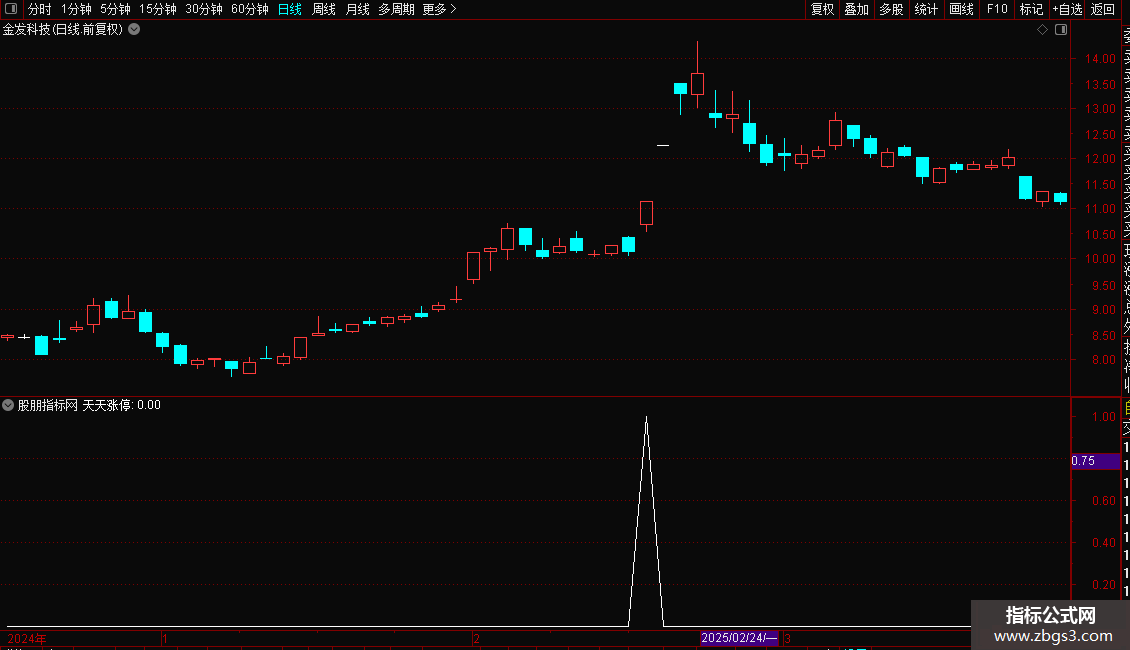Switch to 月线 monthly chart
Screen dimensions: 1130x650
[x=357, y=9]
